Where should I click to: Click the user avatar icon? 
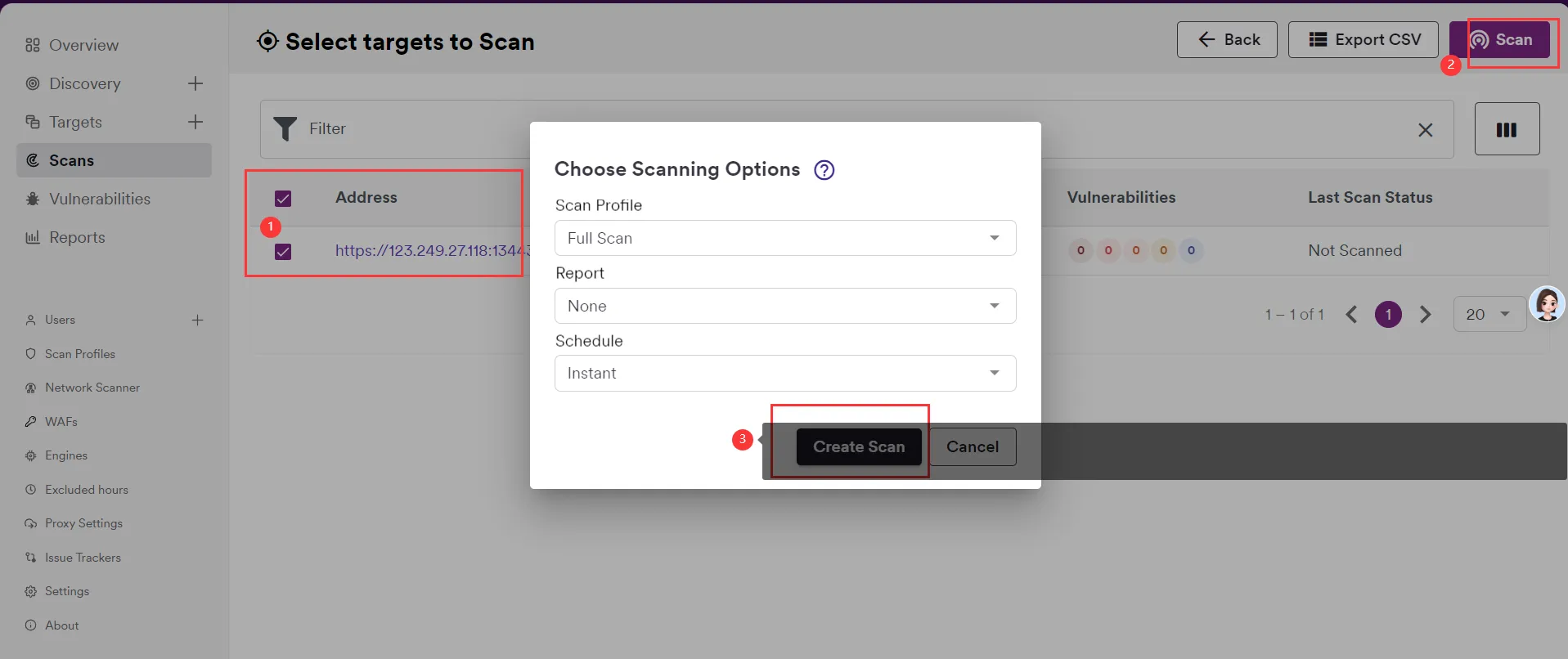coord(1547,304)
